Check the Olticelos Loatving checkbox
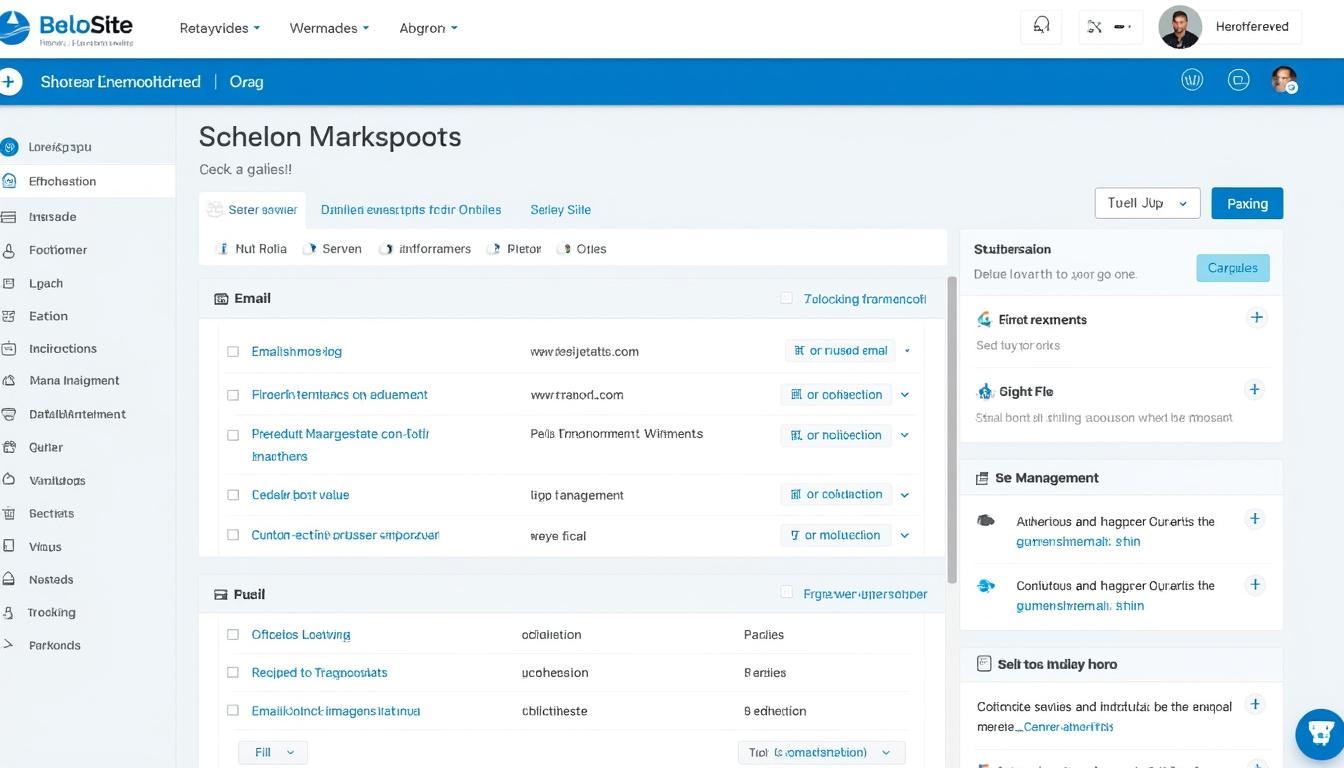 click(233, 634)
